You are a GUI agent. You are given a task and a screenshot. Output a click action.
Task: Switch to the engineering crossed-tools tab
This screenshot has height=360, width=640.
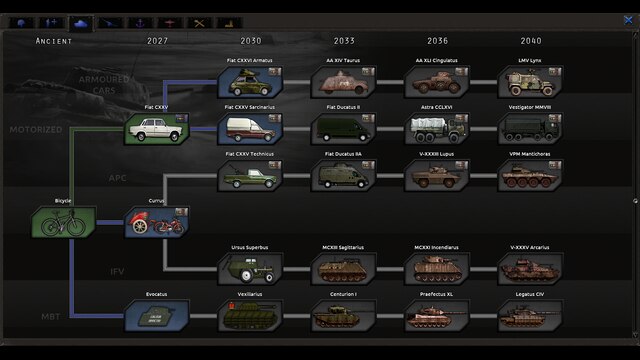(200, 23)
